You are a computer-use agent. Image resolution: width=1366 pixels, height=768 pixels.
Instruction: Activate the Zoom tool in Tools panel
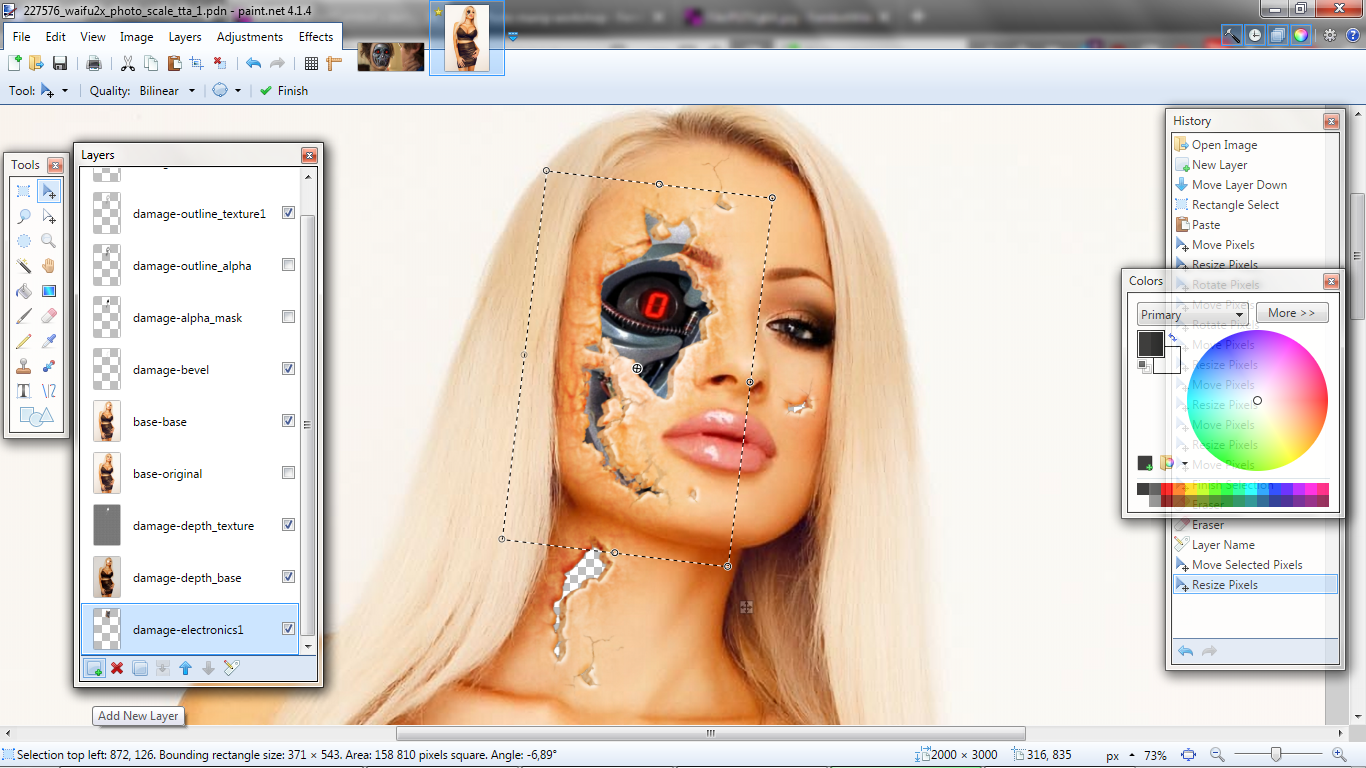coord(49,241)
